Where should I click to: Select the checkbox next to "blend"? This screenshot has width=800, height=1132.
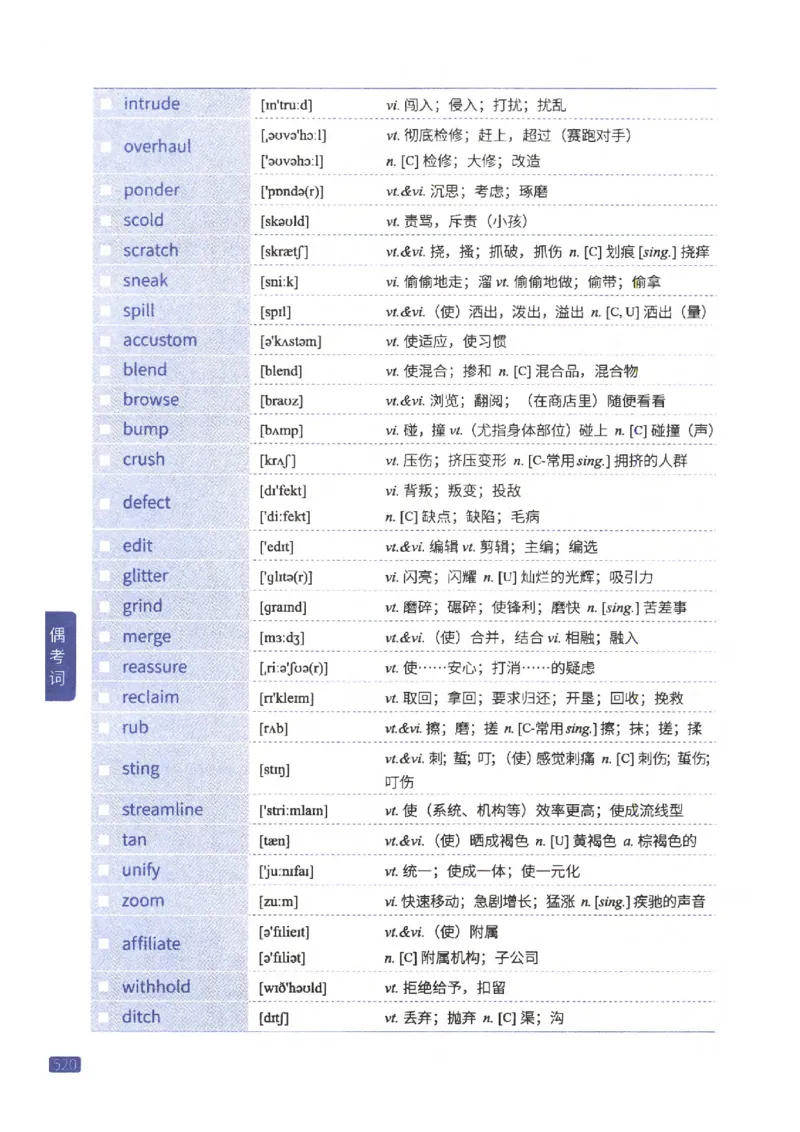[107, 369]
